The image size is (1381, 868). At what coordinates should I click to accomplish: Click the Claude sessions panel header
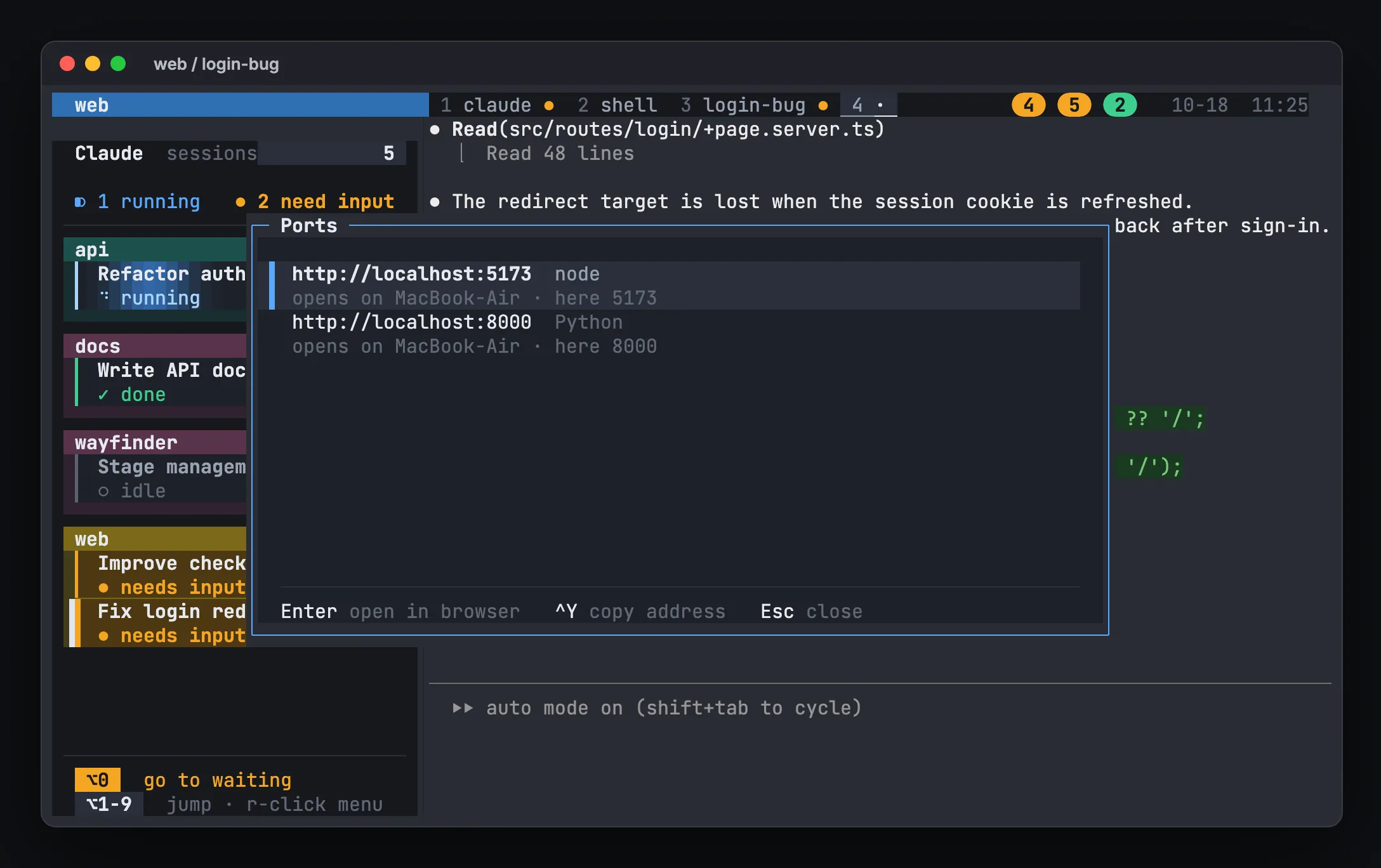[166, 153]
